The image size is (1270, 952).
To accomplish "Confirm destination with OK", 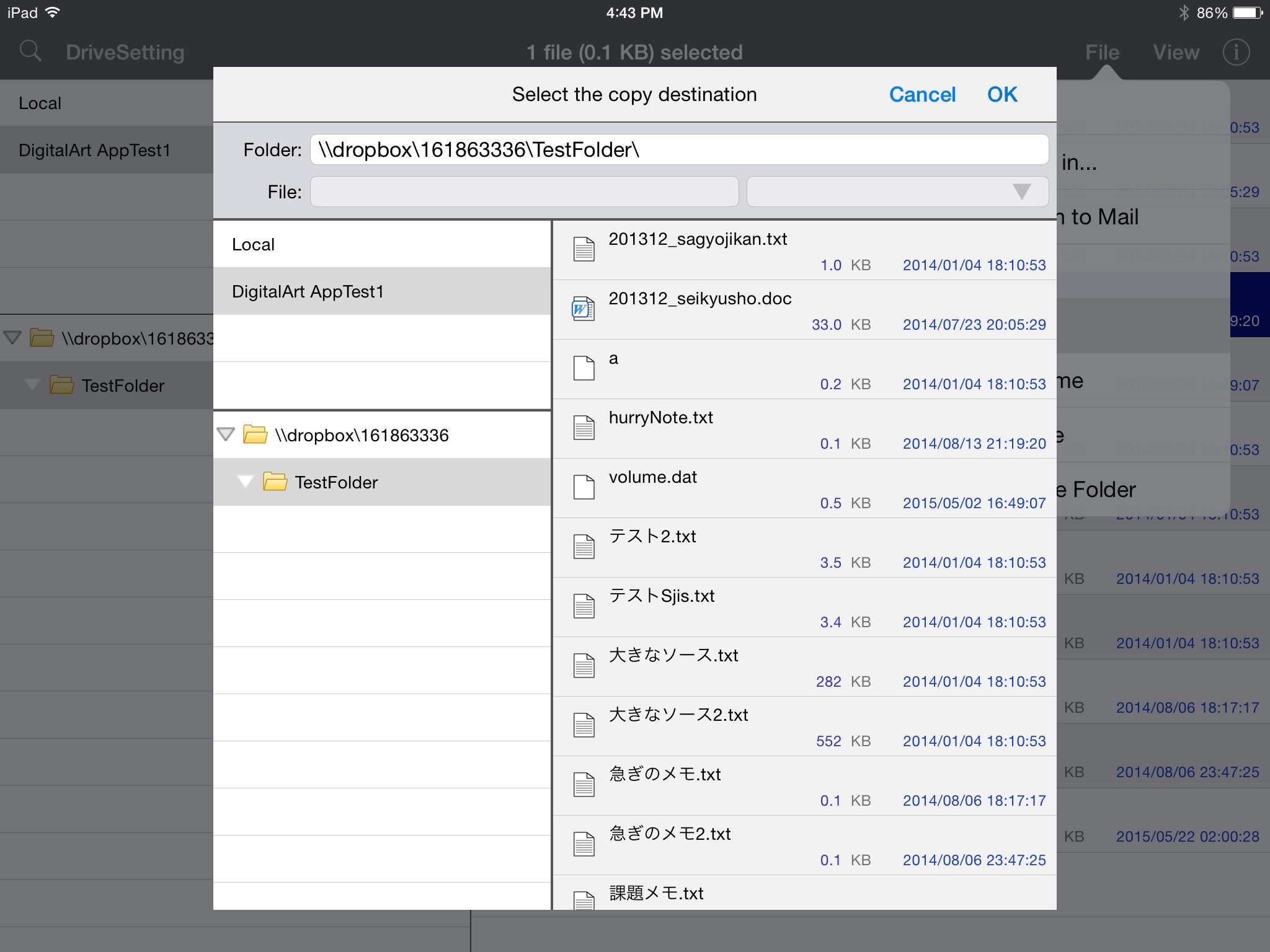I will point(1002,94).
